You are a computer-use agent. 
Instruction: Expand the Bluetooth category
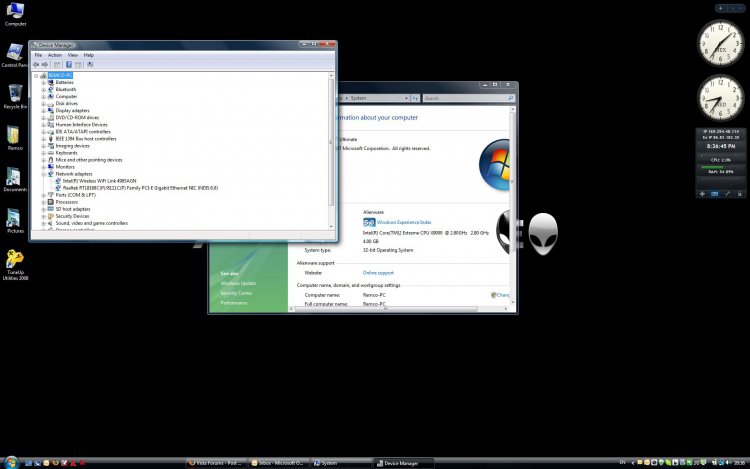(x=44, y=89)
